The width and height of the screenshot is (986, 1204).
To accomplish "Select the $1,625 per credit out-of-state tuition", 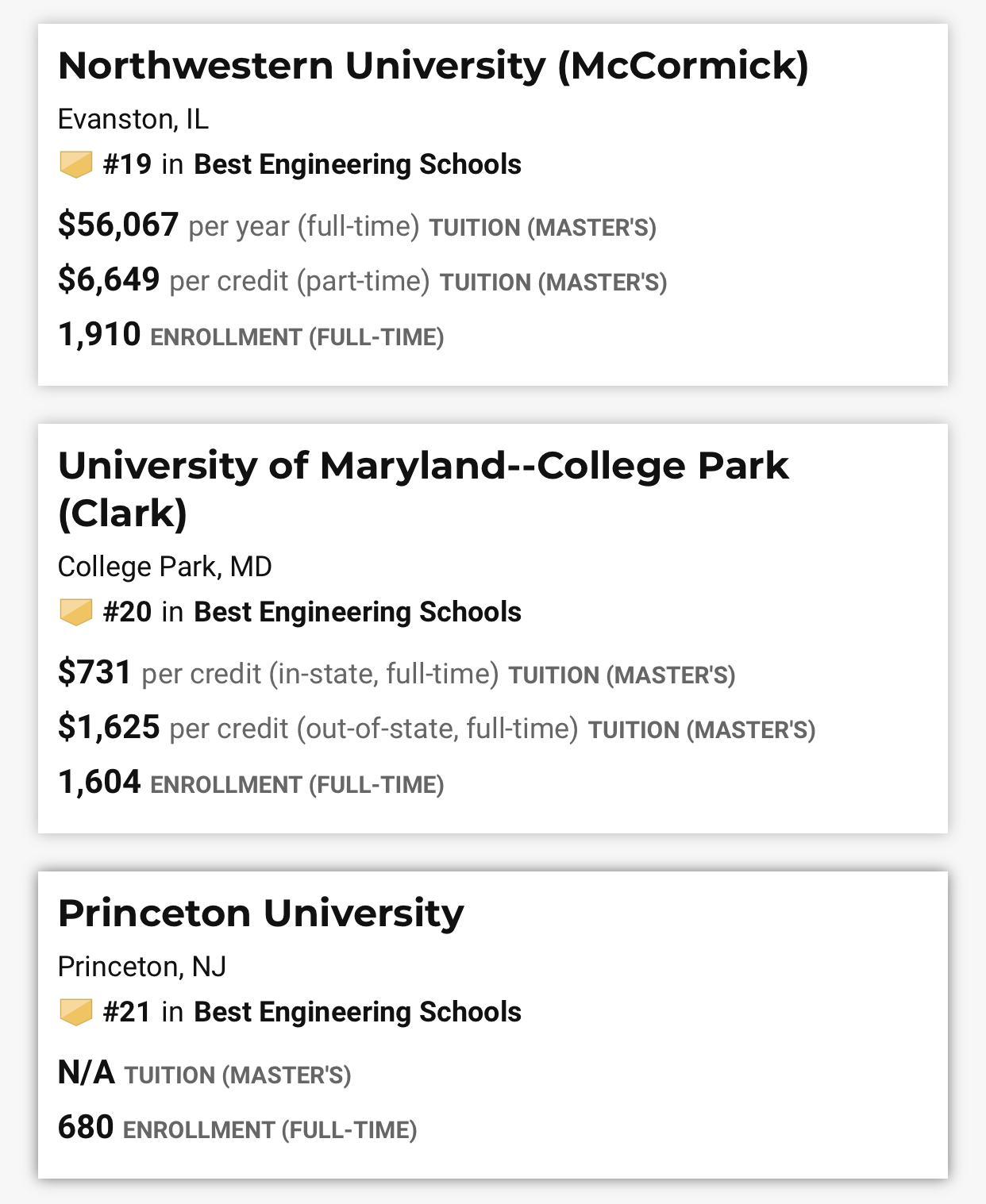I will pyautogui.click(x=437, y=729).
